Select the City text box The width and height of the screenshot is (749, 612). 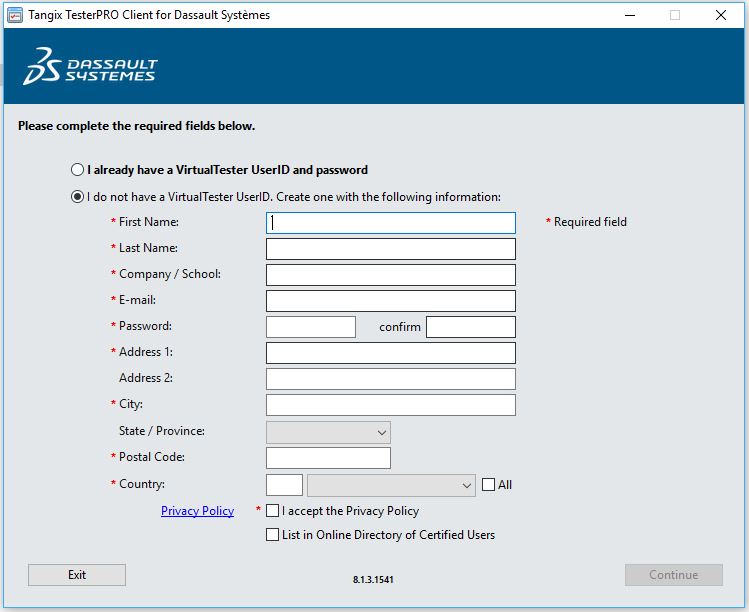click(391, 405)
